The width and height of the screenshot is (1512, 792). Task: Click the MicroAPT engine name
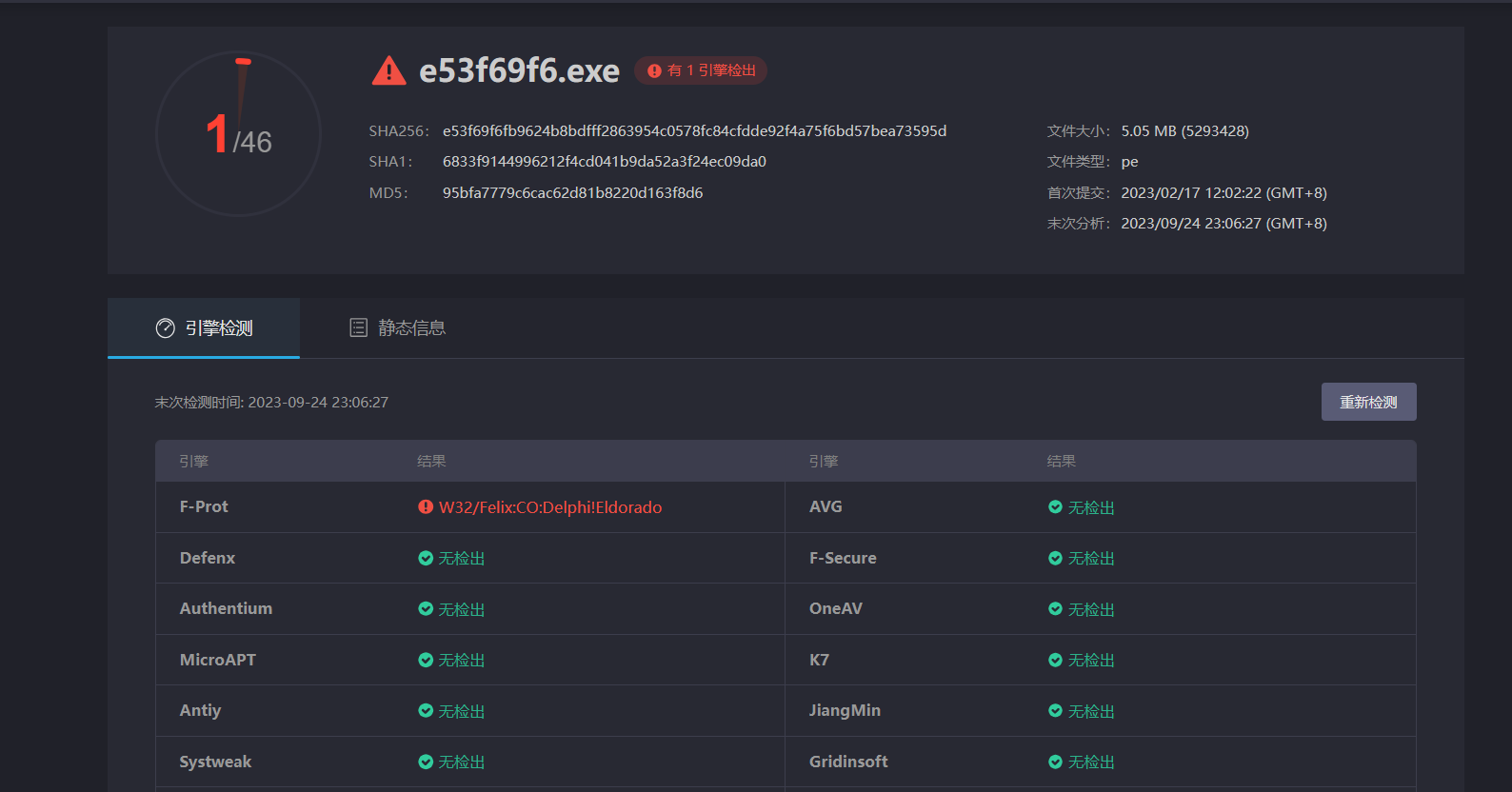(218, 660)
